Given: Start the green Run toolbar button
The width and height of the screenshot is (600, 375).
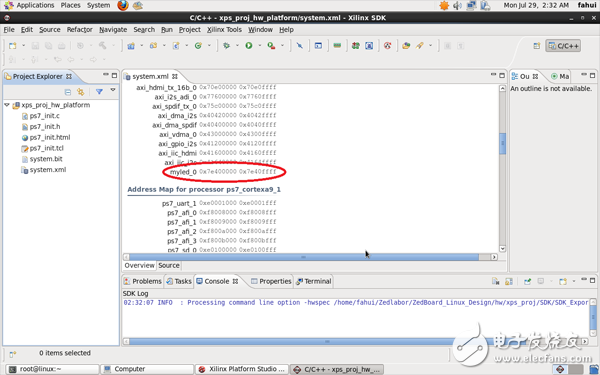Looking at the screenshot, I should click(249, 46).
